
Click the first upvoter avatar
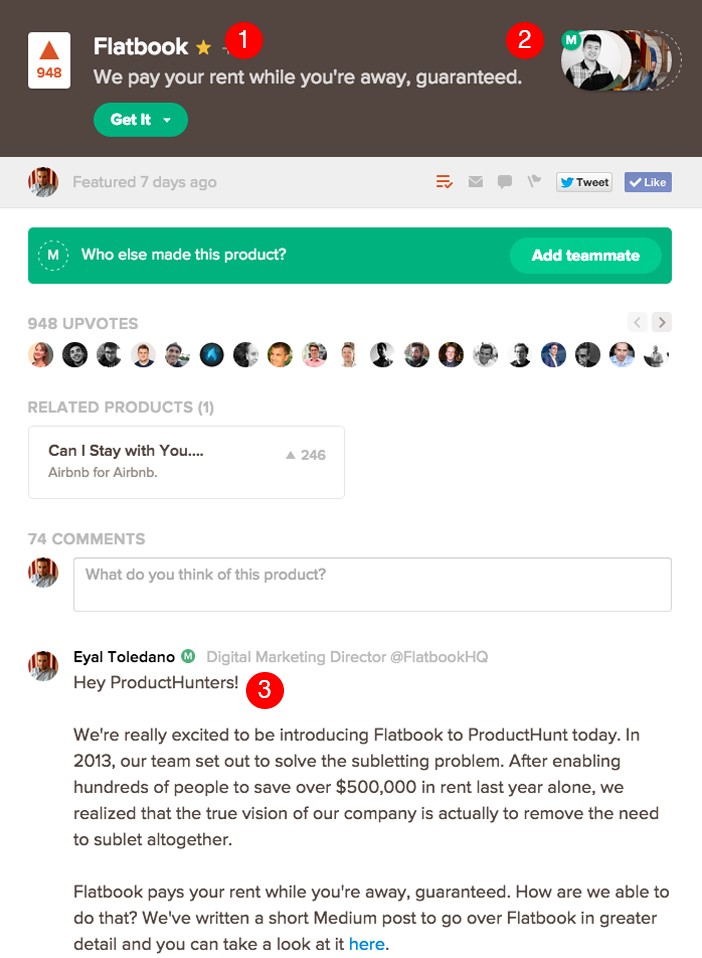42,354
